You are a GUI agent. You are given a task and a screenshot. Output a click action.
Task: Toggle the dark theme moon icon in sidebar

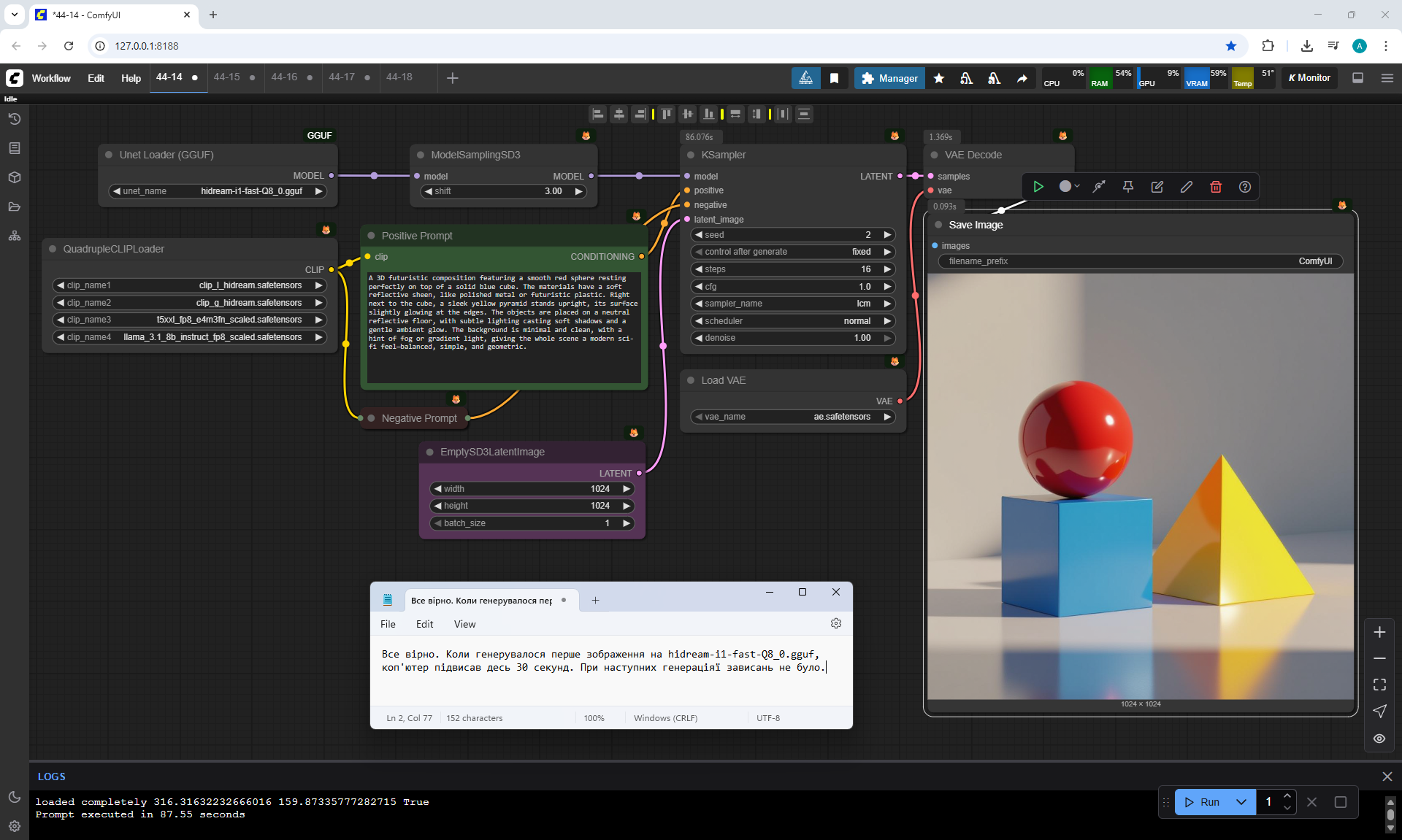[x=15, y=797]
